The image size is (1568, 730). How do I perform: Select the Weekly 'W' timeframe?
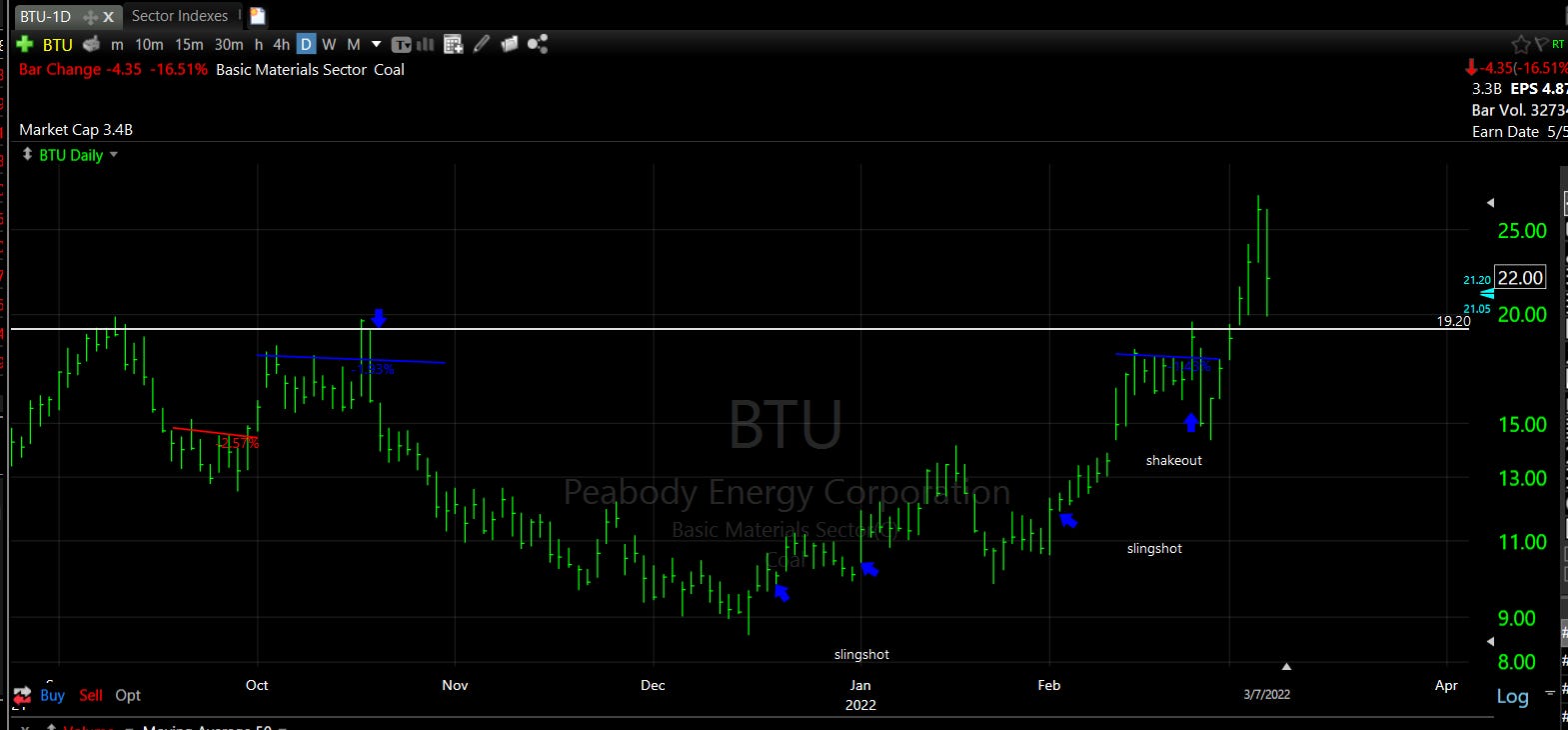pos(329,44)
